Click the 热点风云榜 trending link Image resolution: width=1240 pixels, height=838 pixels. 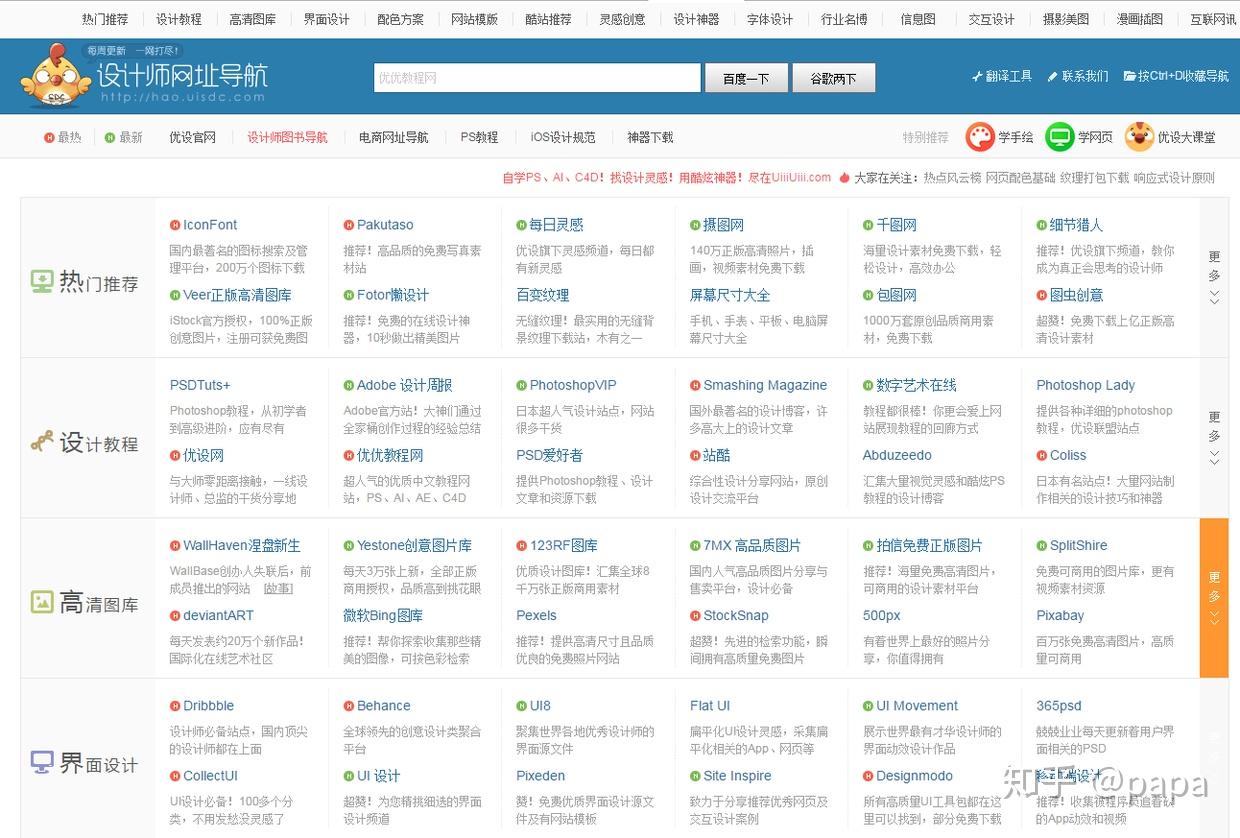(x=952, y=178)
